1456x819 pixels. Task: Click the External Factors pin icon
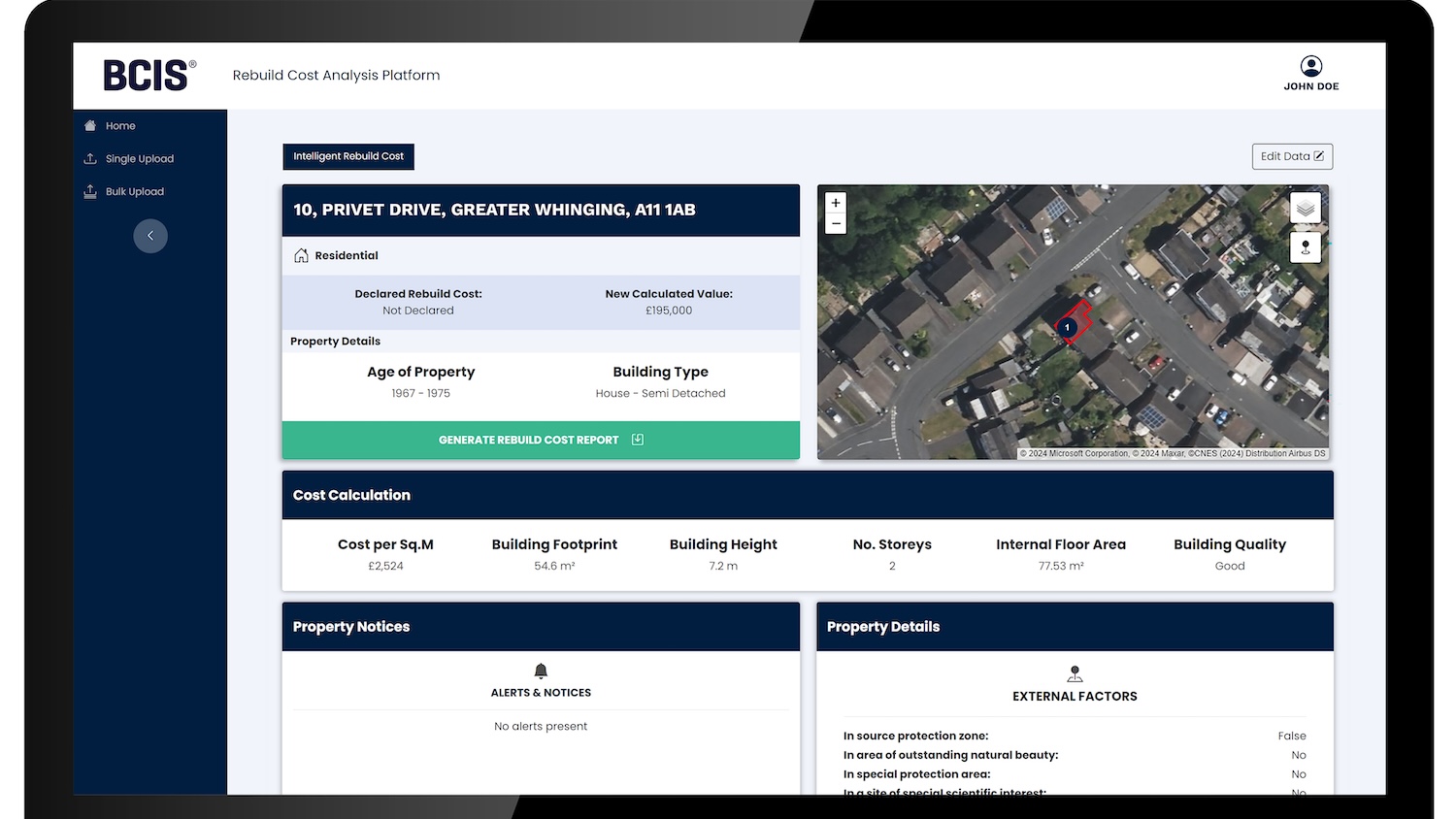tap(1075, 672)
